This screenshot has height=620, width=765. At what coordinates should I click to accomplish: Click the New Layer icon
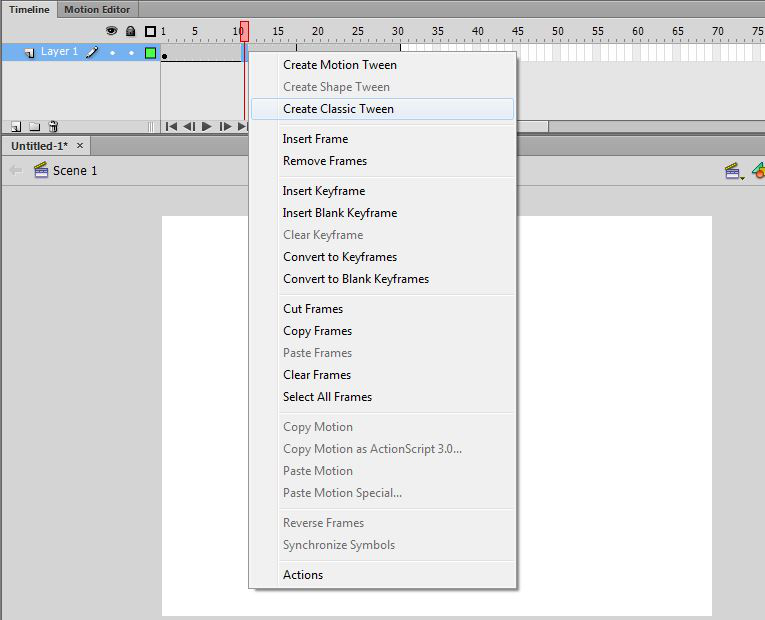pos(16,127)
